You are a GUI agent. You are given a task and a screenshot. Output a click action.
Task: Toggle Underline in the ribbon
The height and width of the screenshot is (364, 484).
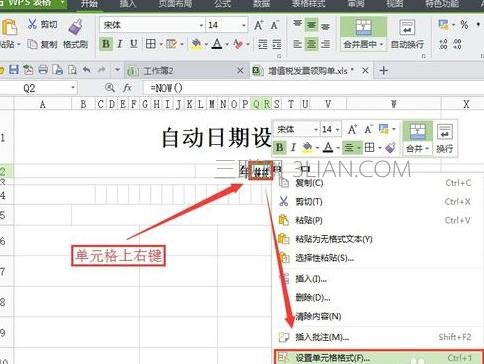tap(134, 44)
